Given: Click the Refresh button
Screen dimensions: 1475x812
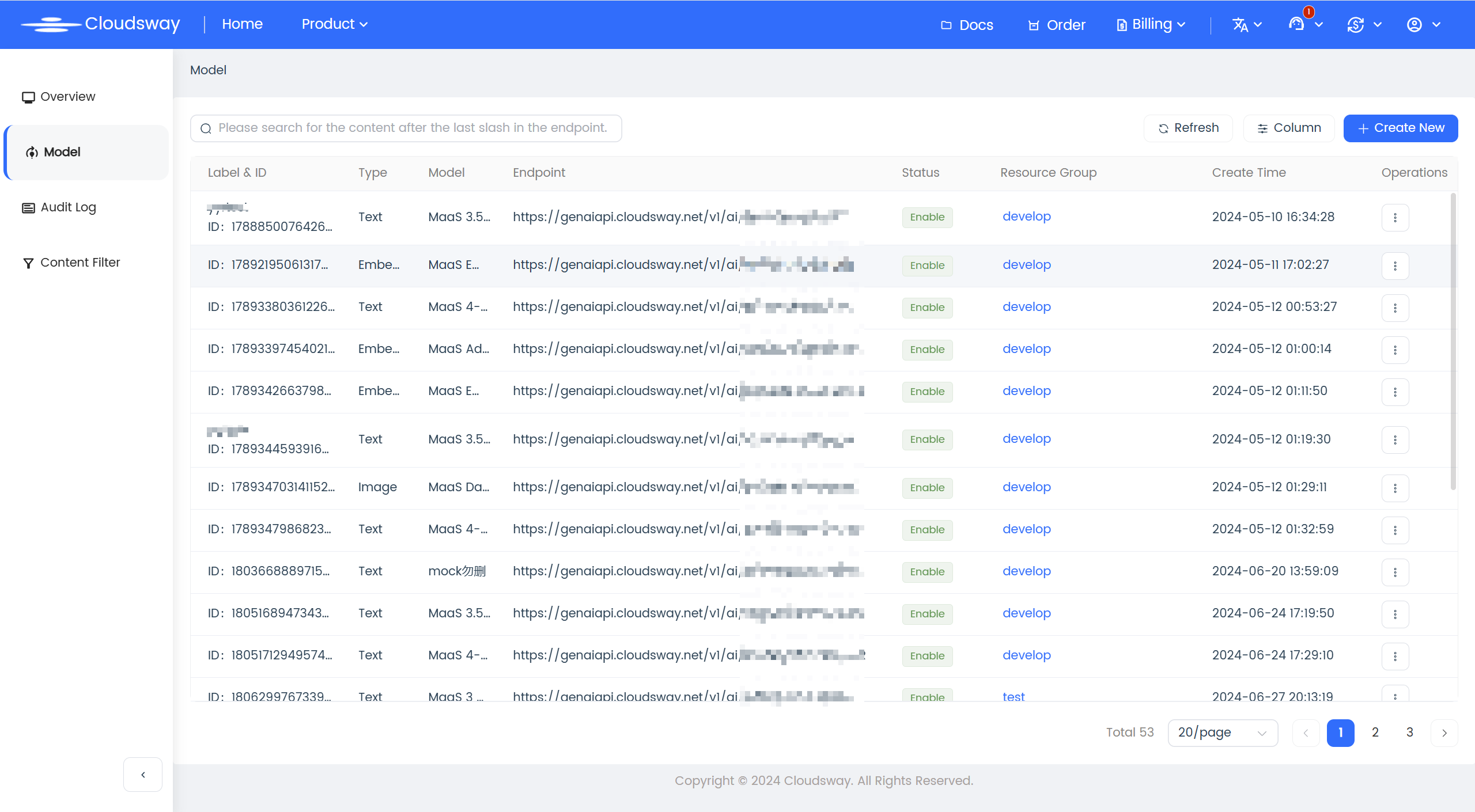Looking at the screenshot, I should [1188, 128].
